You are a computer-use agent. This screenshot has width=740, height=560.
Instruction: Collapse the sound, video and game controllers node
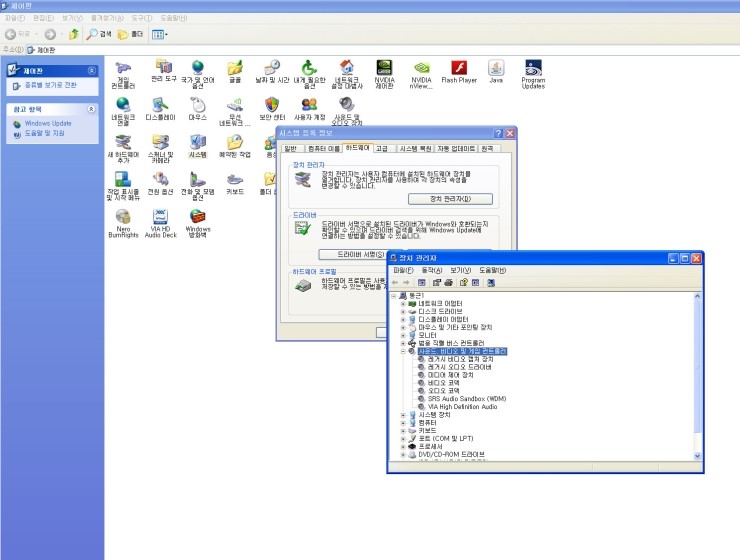click(x=403, y=352)
